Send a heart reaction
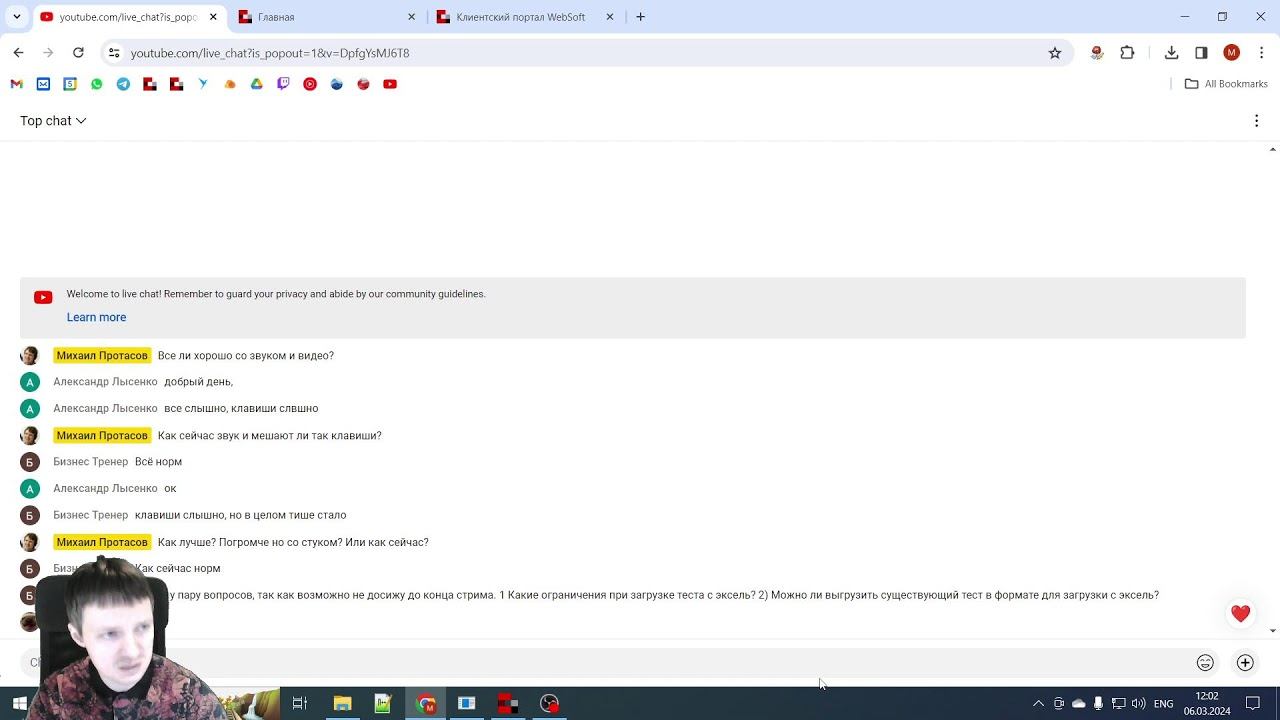1280x720 pixels. coord(1240,614)
